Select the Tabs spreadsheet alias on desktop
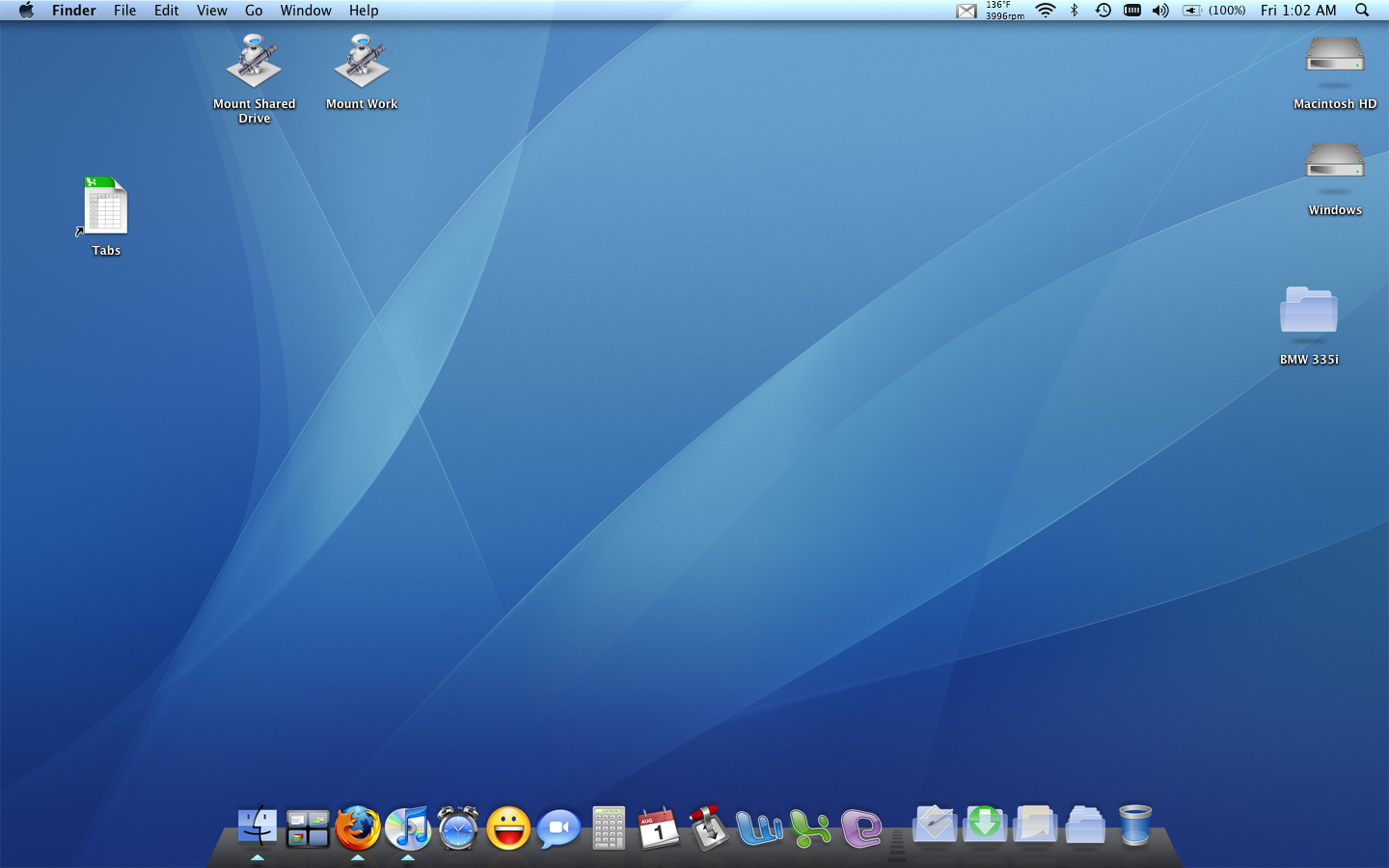The image size is (1389, 868). pyautogui.click(x=104, y=207)
